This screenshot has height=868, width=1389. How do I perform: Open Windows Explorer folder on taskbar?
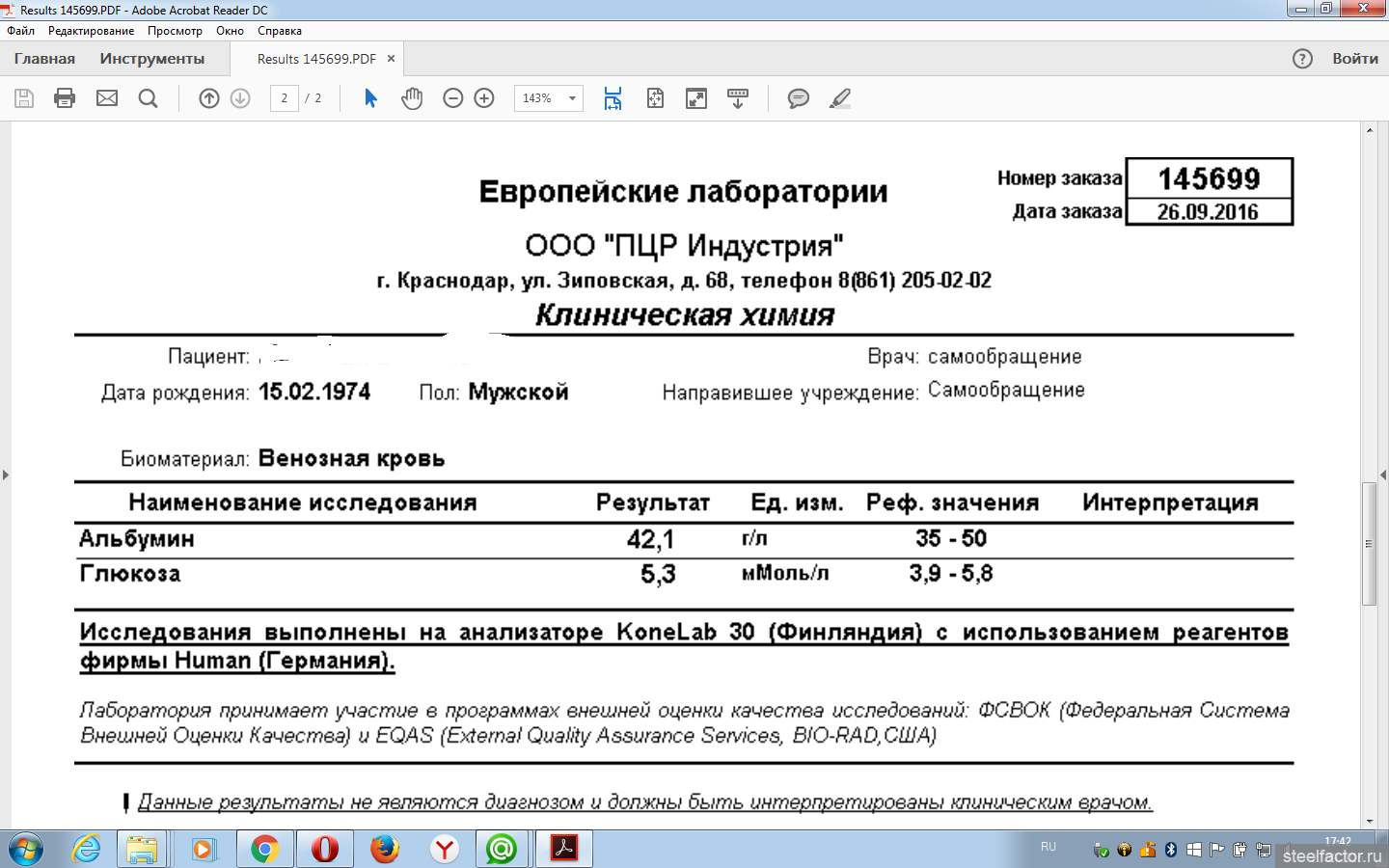pyautogui.click(x=142, y=850)
